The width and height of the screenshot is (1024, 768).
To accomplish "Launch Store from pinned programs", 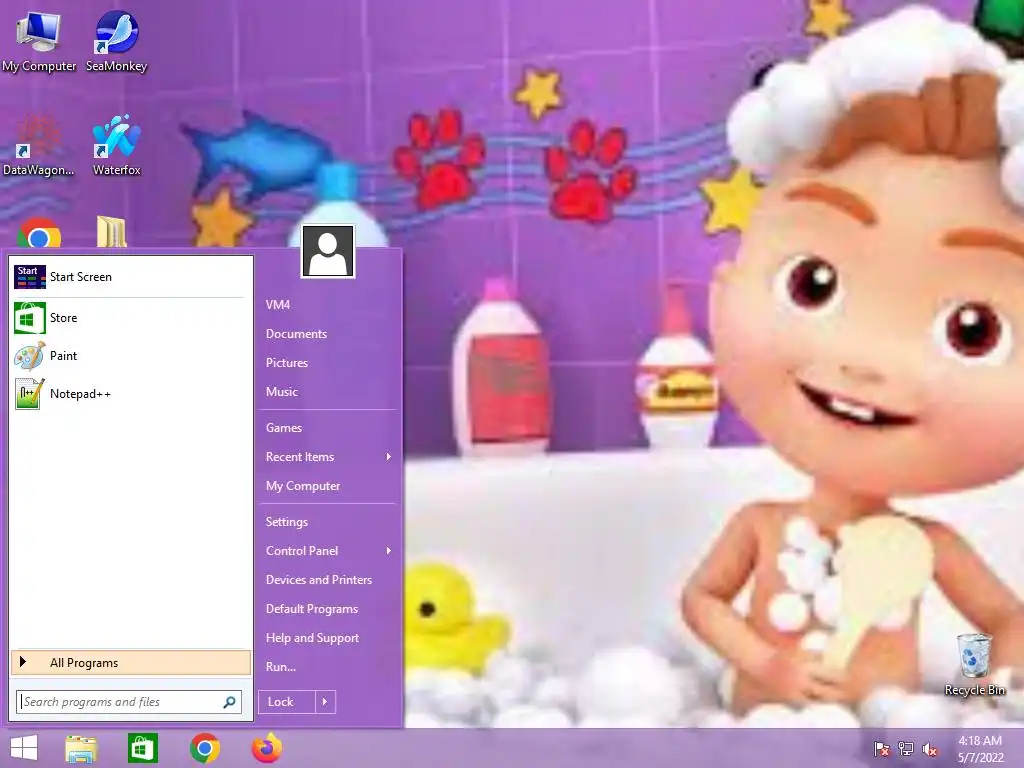I will (x=131, y=318).
